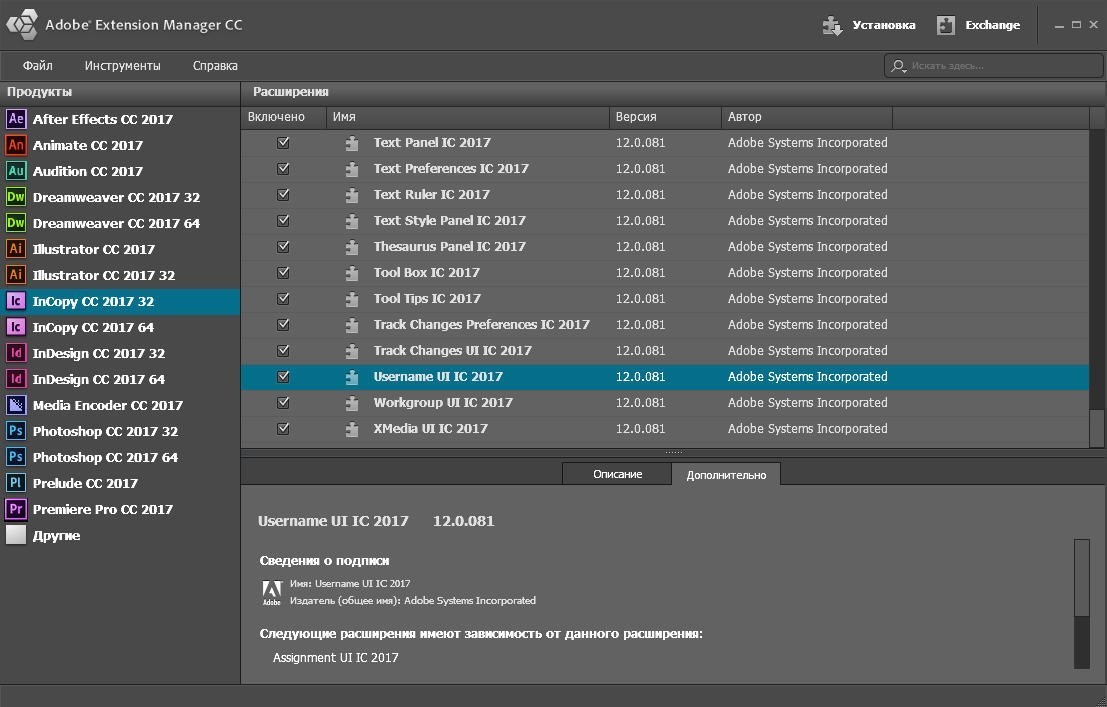
Task: Click the Включено column header
Action: [x=283, y=117]
